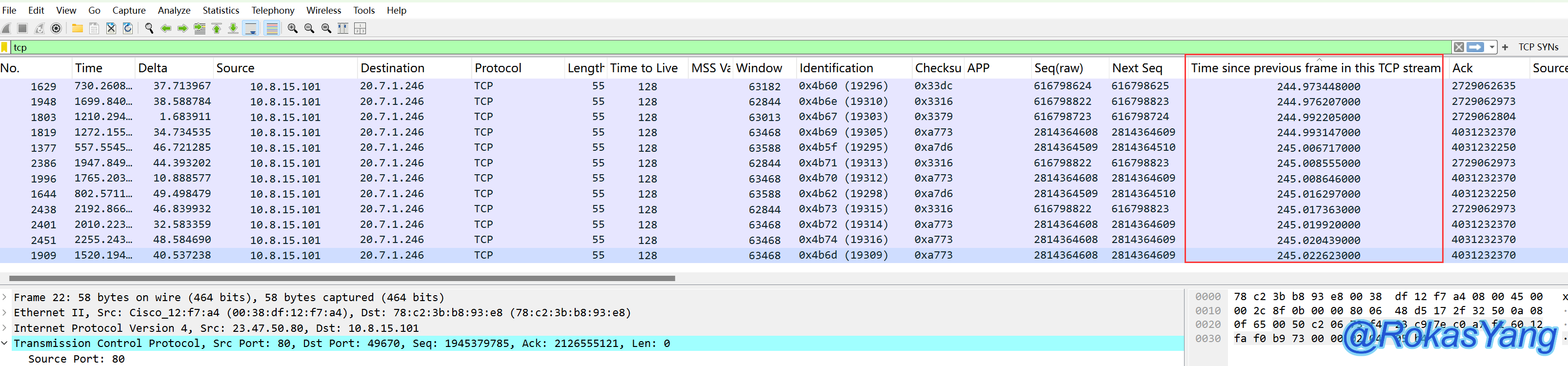Open the Statistics menu
Viewport: 1568px width, 366px height.
click(x=221, y=10)
